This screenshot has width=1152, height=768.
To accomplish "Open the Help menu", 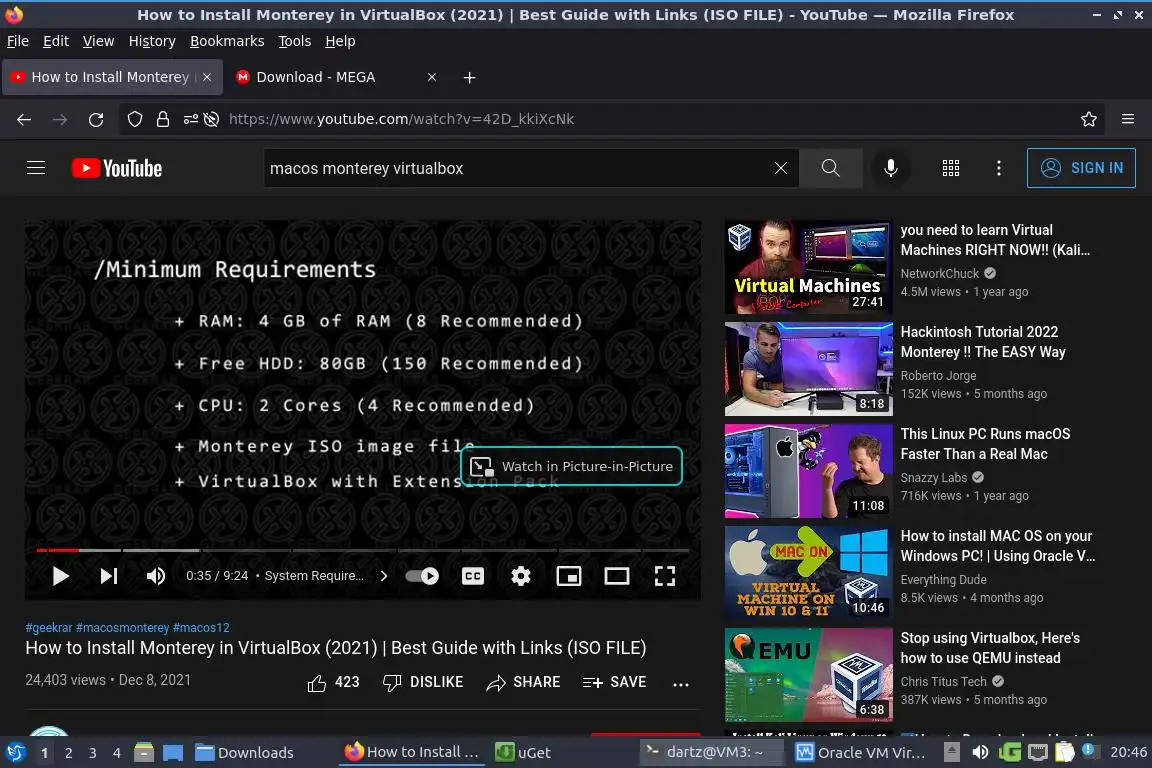I will (x=340, y=41).
